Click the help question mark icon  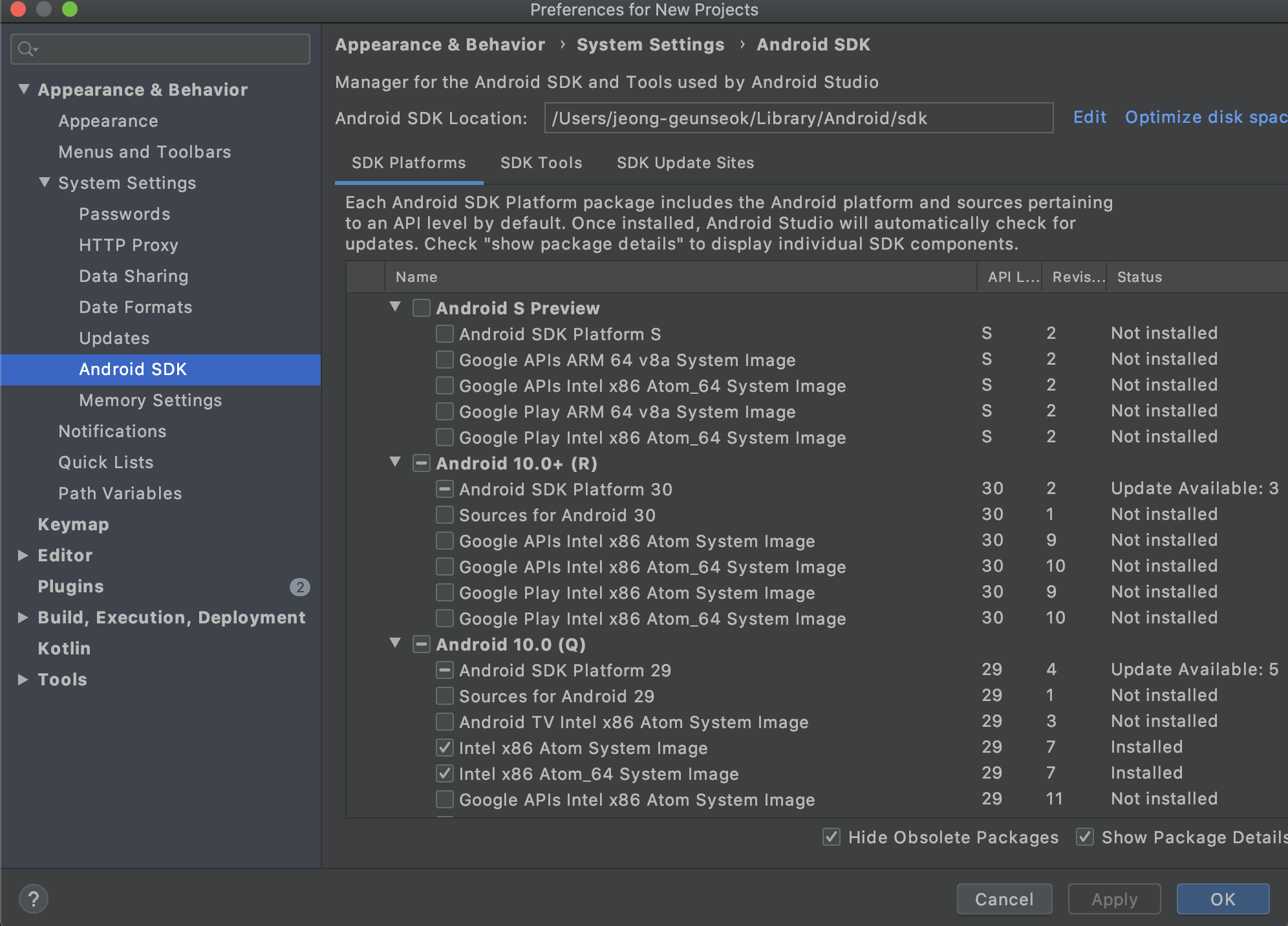click(x=34, y=899)
